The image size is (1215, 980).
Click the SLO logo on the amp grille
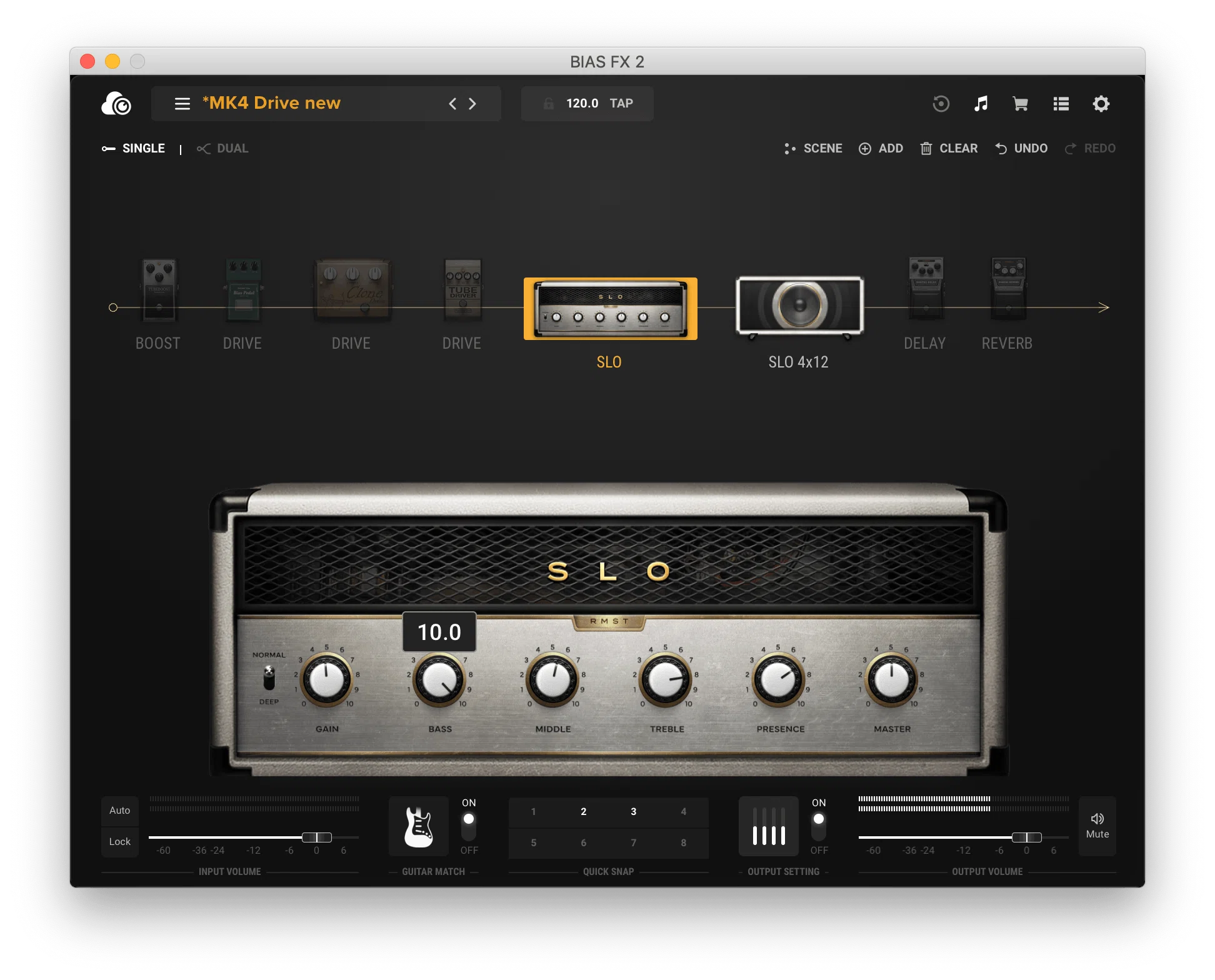click(609, 571)
